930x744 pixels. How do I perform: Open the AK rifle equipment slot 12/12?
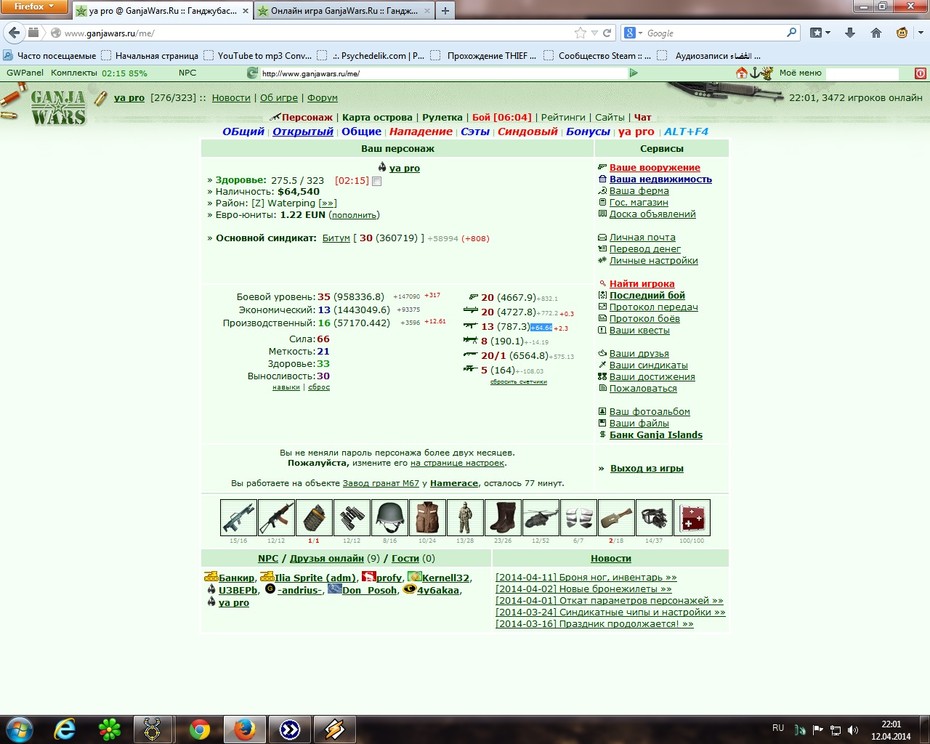click(276, 517)
